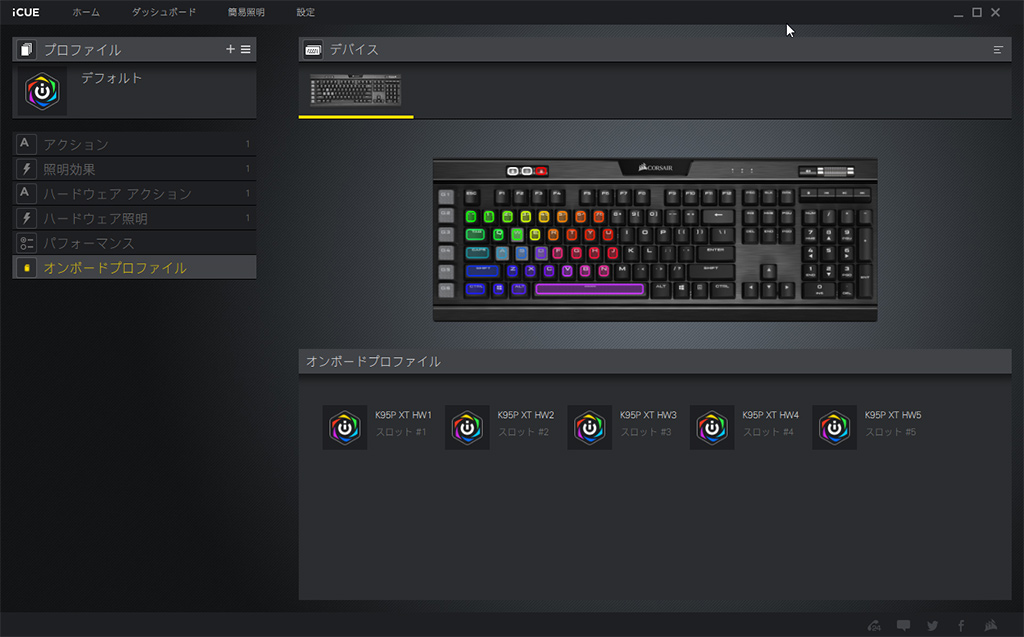Open the 簡易照明 menu
This screenshot has width=1024, height=637.
point(246,12)
